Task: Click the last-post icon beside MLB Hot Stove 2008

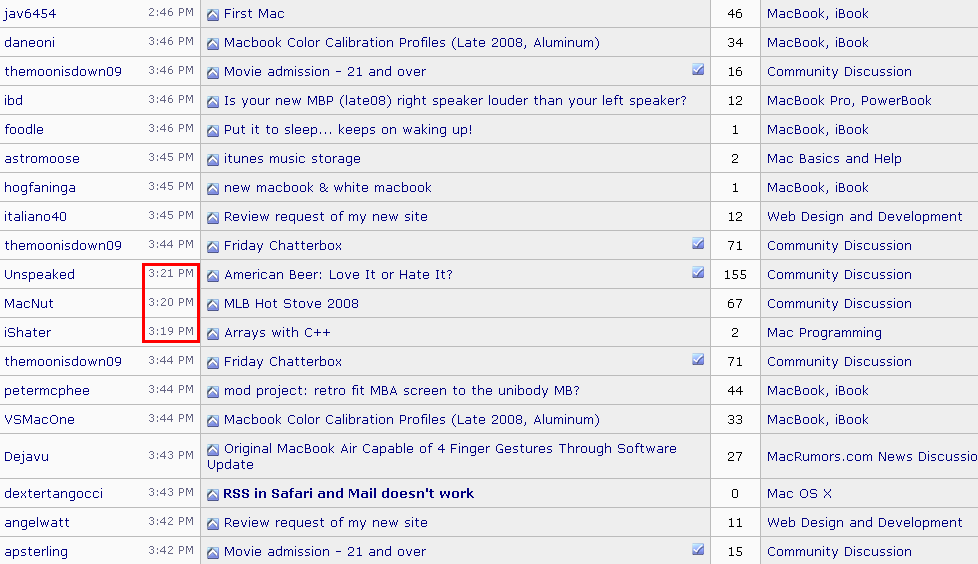Action: tap(213, 304)
